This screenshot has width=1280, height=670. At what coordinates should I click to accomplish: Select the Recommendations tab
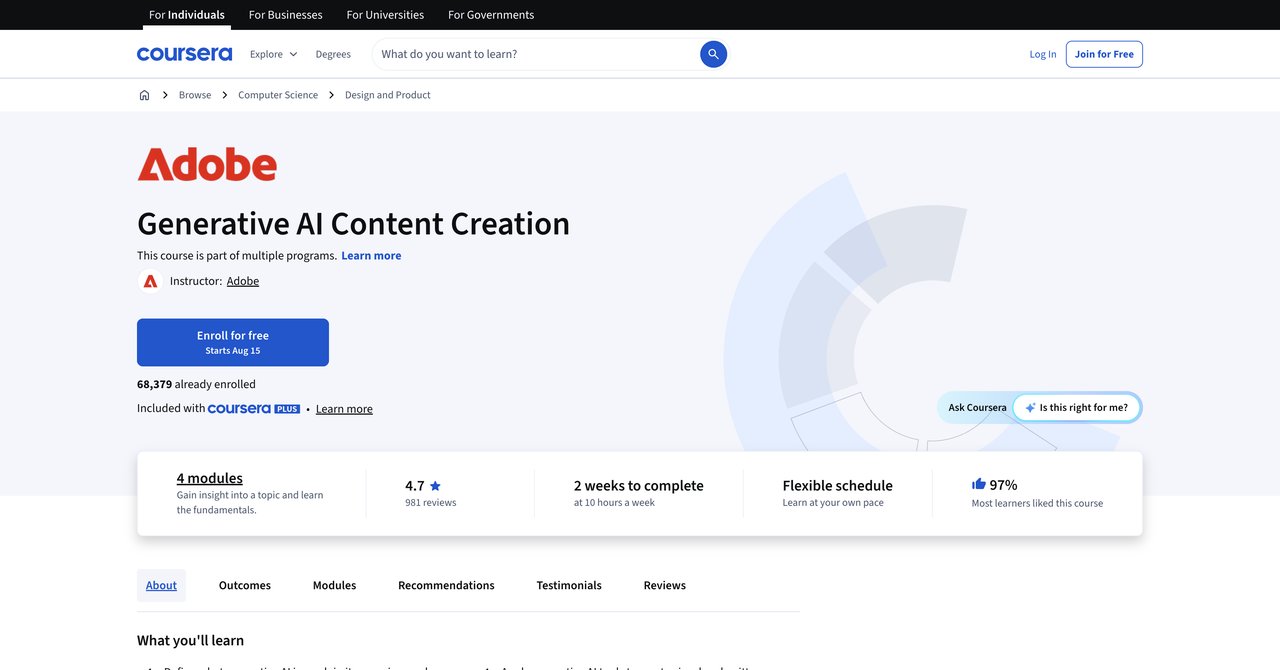(x=446, y=585)
